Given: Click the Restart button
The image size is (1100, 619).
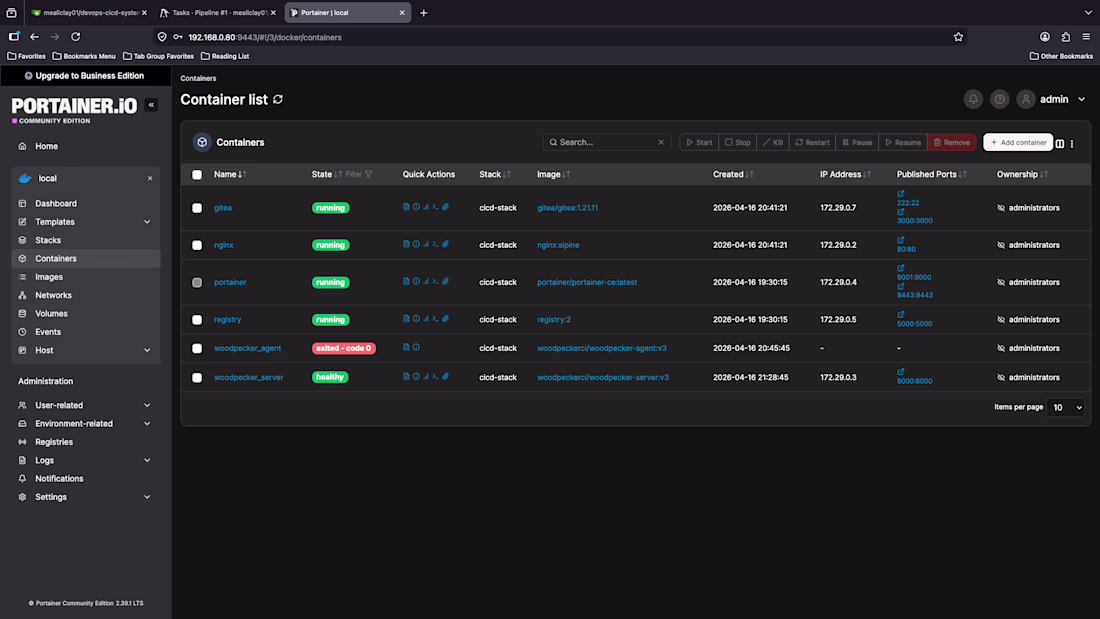Looking at the screenshot, I should pos(812,142).
